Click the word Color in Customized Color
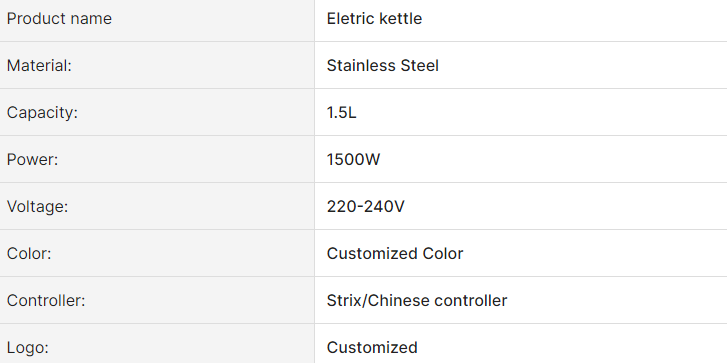Image resolution: width=727 pixels, height=363 pixels. (443, 254)
